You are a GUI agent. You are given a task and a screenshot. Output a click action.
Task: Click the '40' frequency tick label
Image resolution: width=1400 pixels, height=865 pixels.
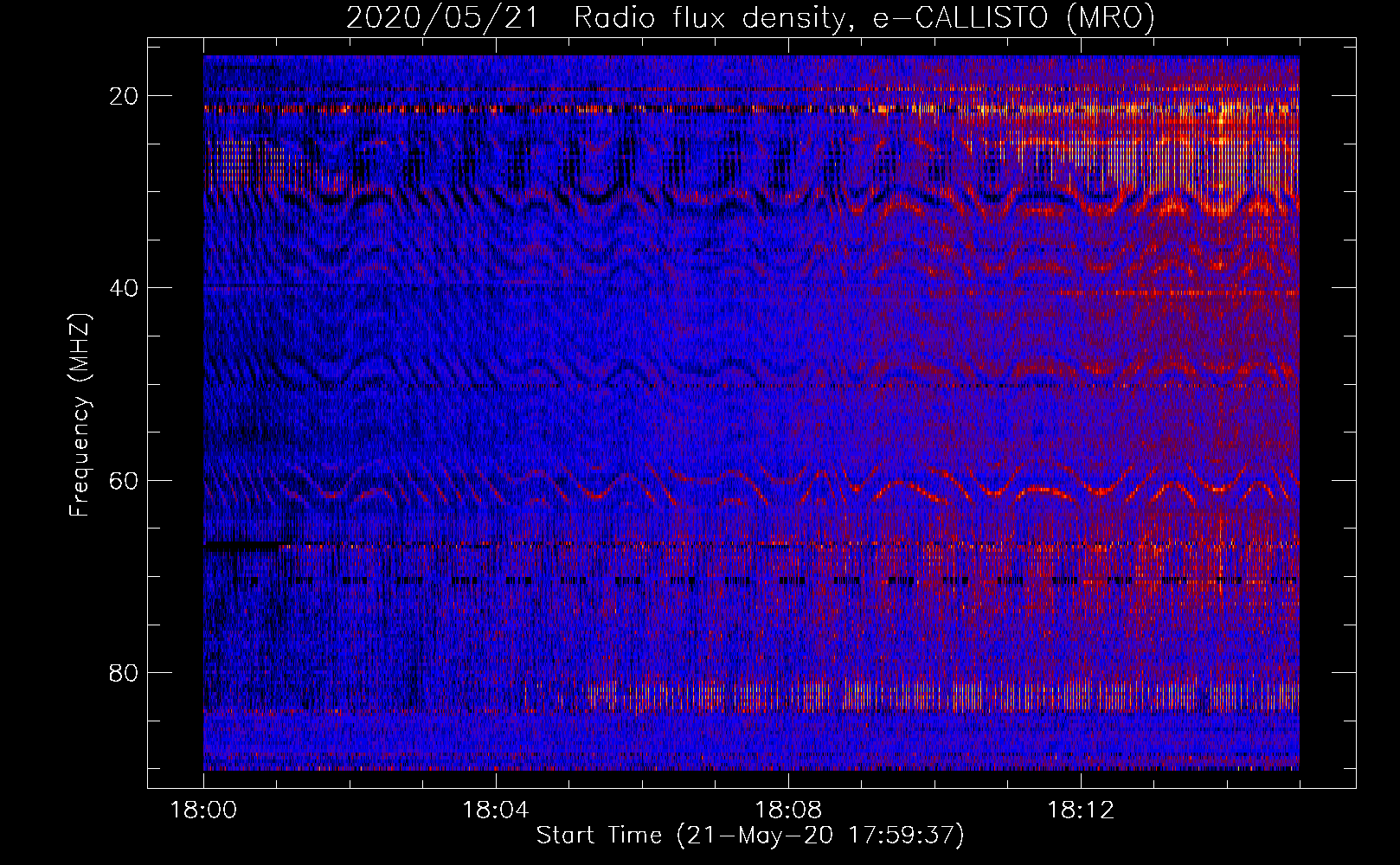(x=124, y=288)
